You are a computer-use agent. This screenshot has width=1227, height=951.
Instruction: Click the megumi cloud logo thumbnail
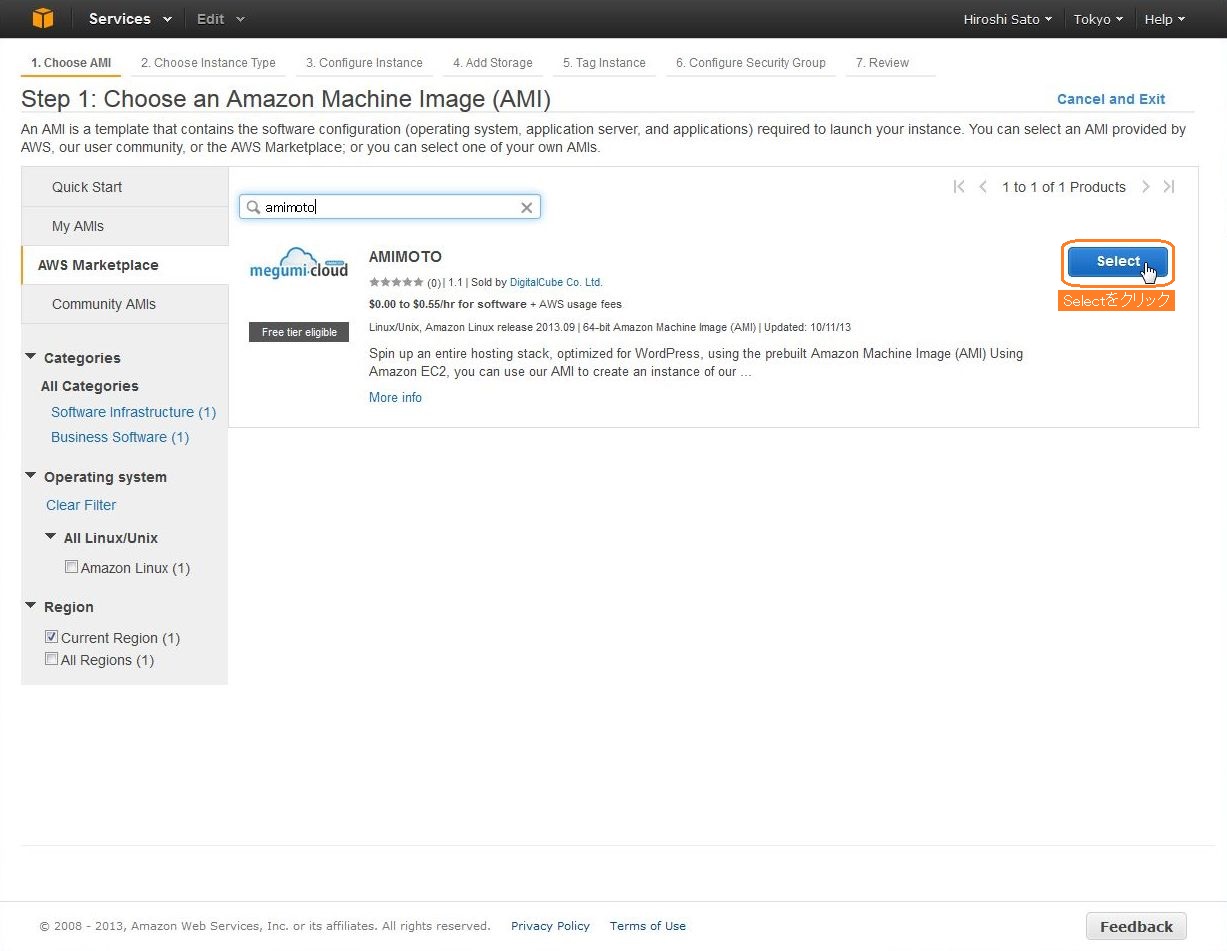[x=299, y=264]
